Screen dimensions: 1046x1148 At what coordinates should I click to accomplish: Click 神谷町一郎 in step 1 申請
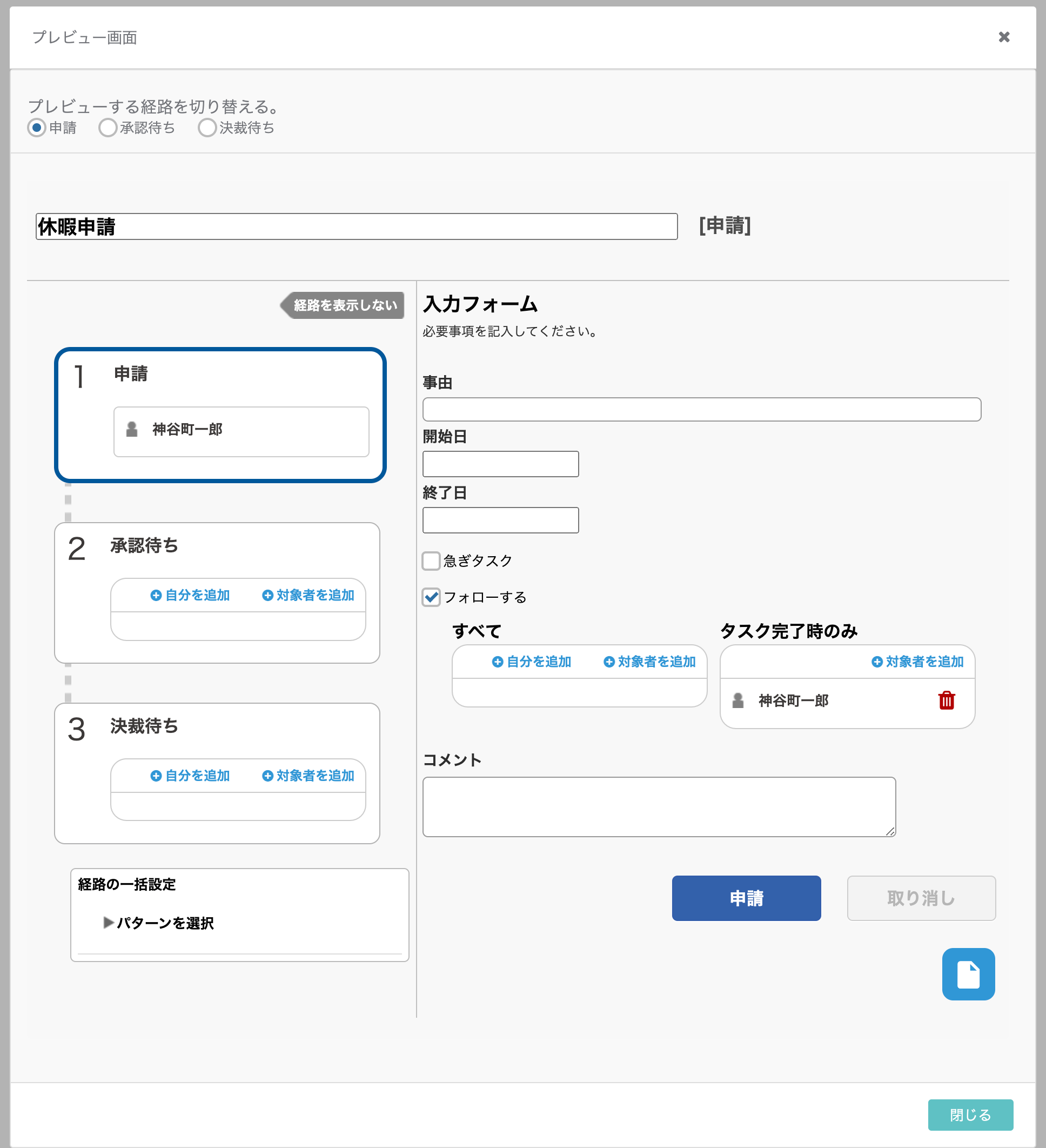(187, 429)
